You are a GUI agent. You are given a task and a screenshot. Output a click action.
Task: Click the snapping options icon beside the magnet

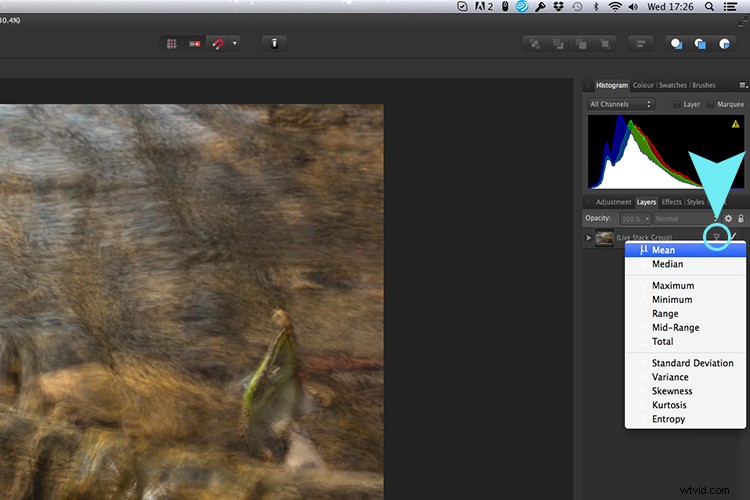(x=195, y=44)
